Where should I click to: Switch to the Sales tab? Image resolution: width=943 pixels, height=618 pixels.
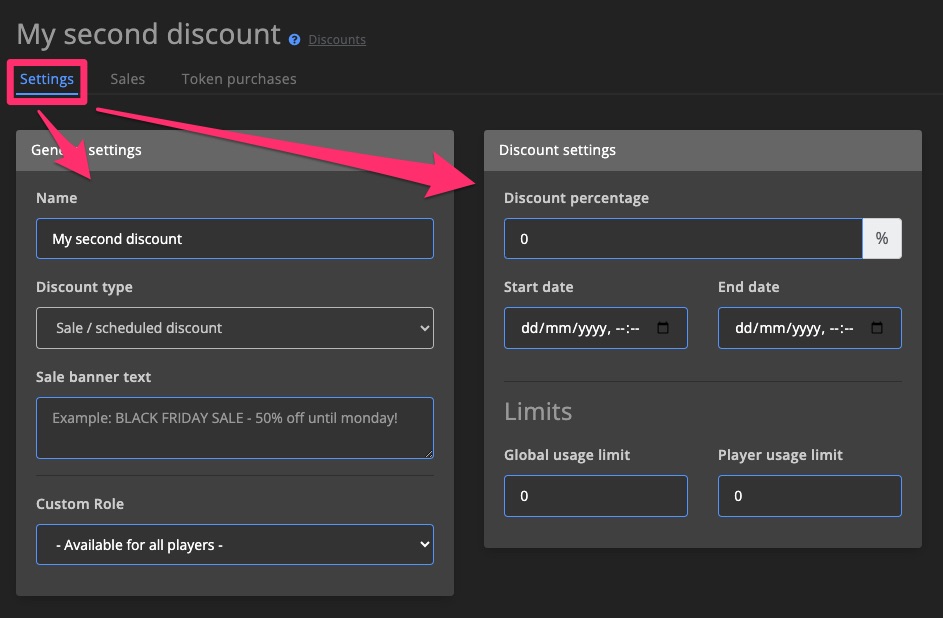127,78
